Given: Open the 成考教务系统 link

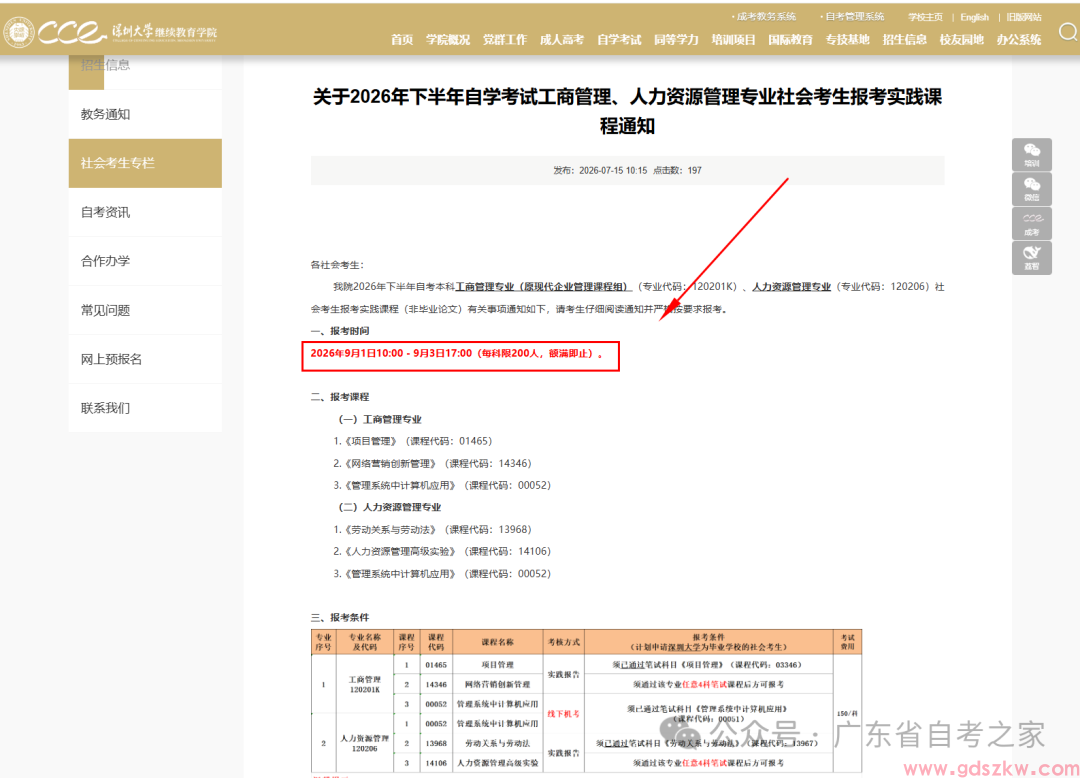Looking at the screenshot, I should pyautogui.click(x=766, y=17).
